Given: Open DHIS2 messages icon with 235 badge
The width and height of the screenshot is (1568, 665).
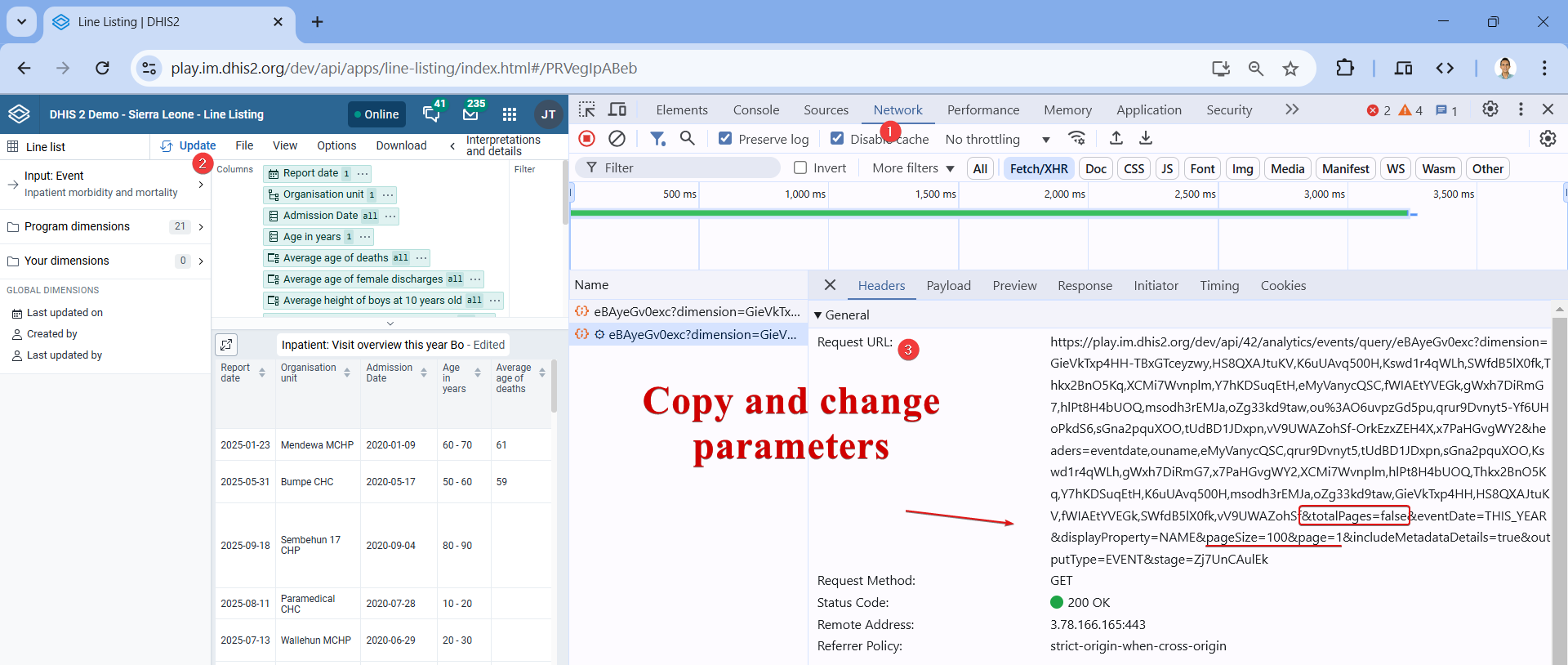Looking at the screenshot, I should pos(471,114).
